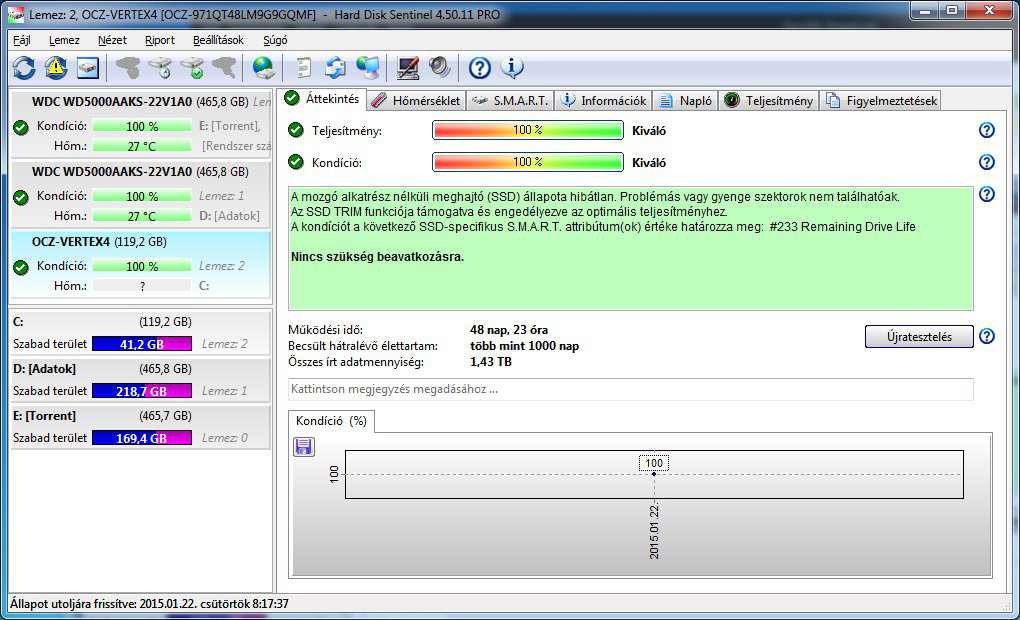Switch to the Hőmérséklet tab

[416, 101]
